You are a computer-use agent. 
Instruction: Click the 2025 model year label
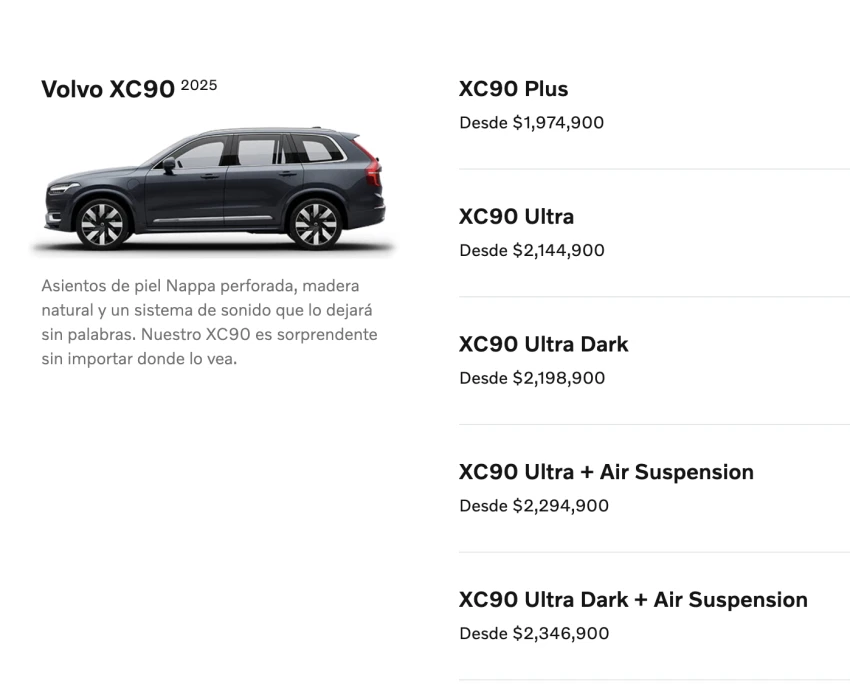pyautogui.click(x=199, y=85)
